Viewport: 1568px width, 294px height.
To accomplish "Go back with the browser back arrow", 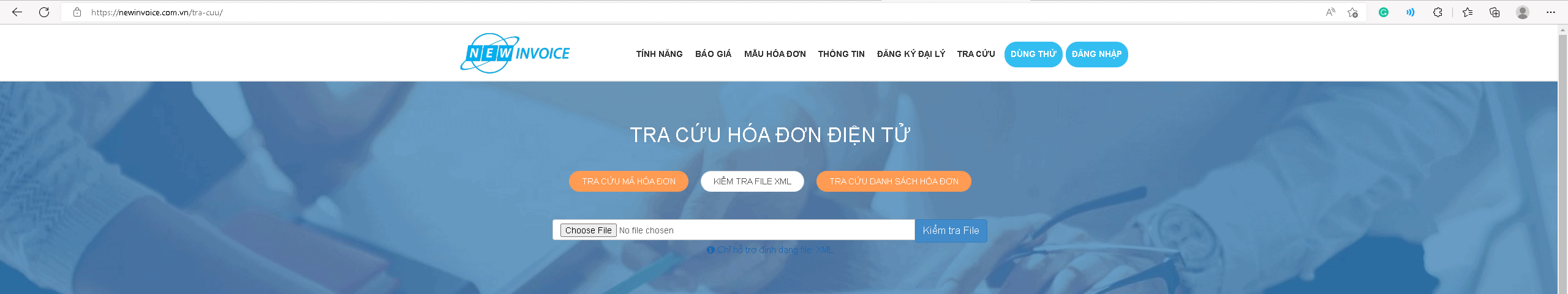I will (17, 12).
